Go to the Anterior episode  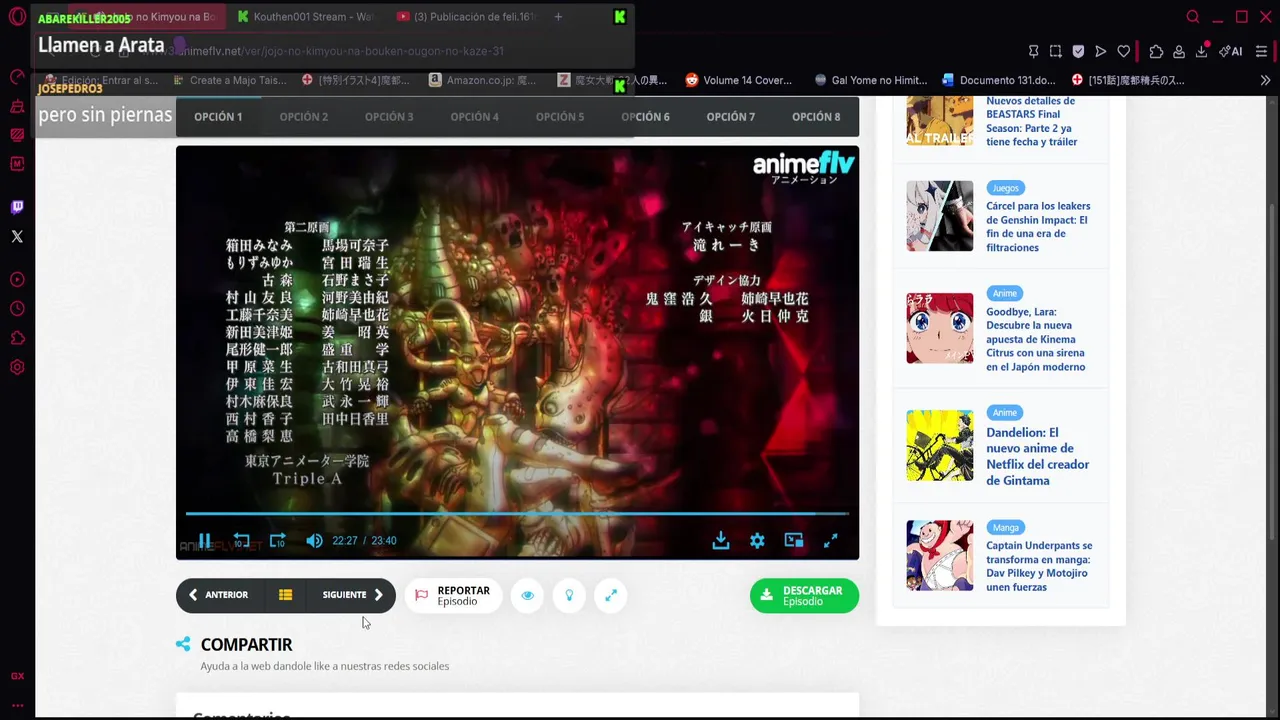click(x=219, y=595)
